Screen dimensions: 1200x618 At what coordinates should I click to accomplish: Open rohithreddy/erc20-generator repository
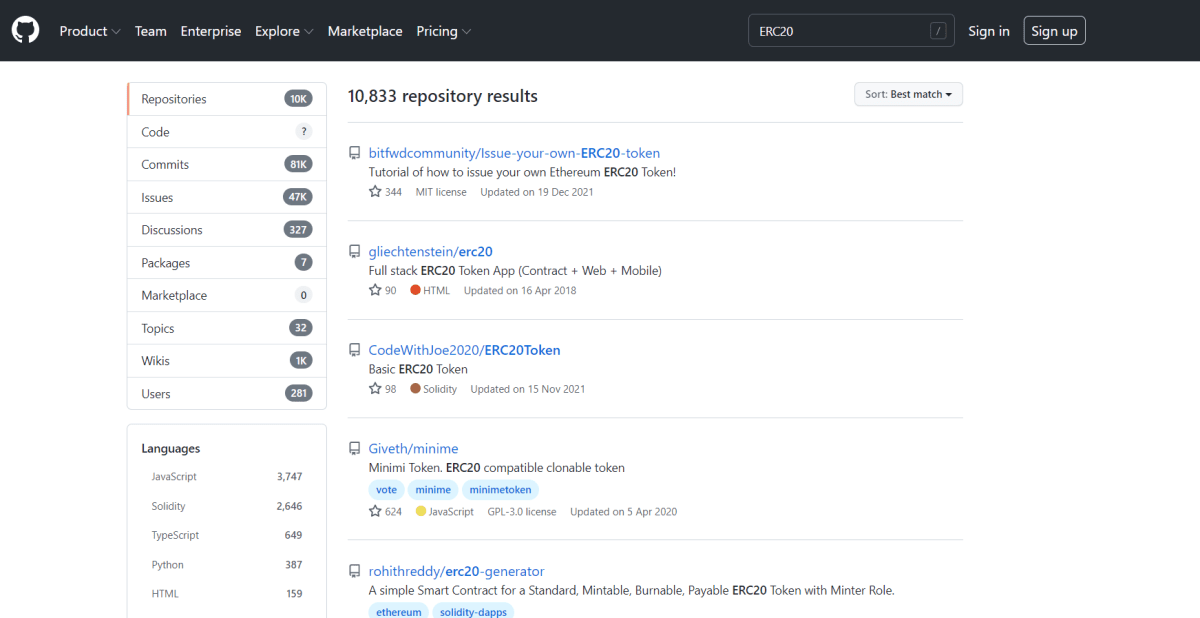(x=456, y=572)
